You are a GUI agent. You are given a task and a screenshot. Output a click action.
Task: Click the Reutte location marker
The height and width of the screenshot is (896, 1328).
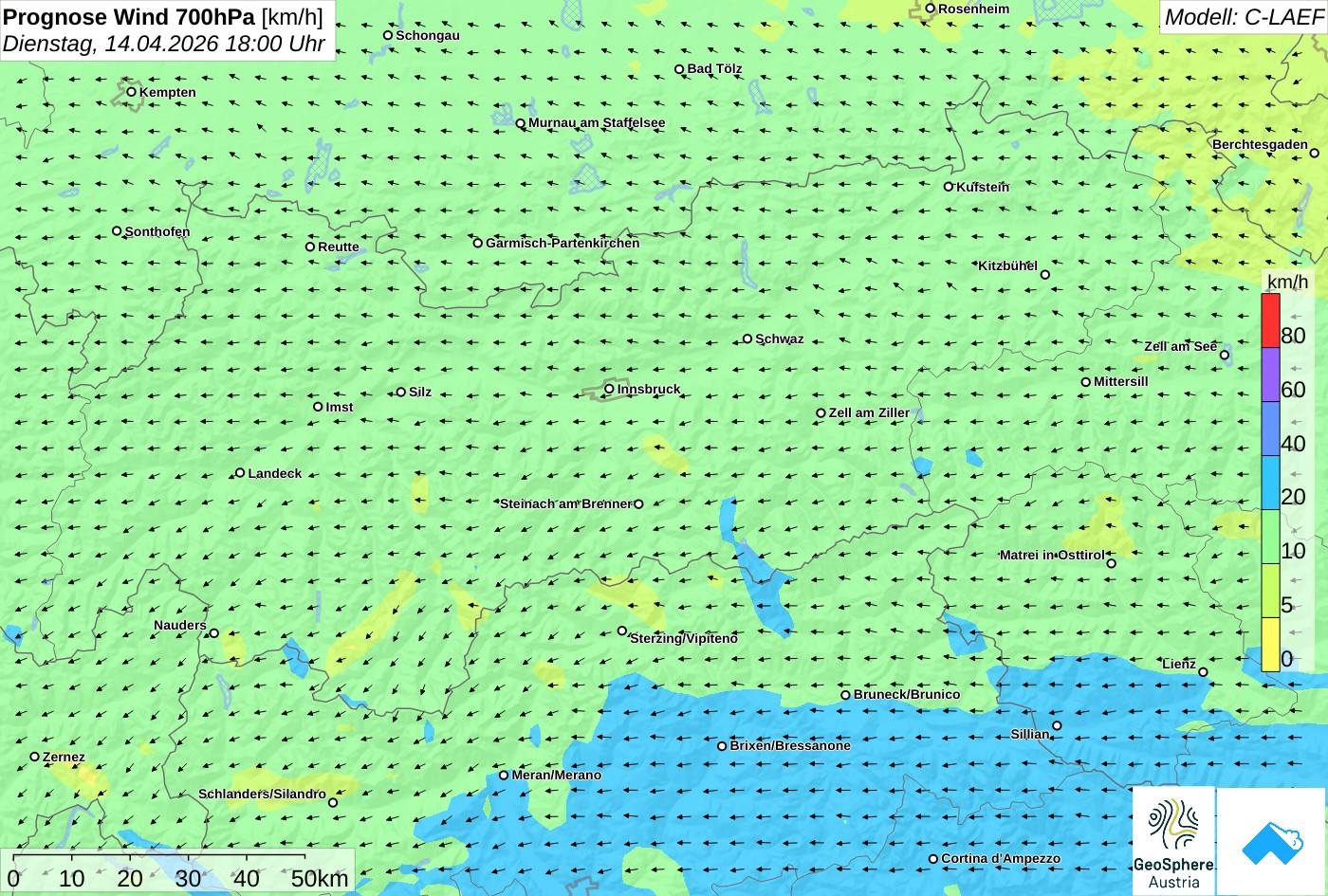(310, 247)
